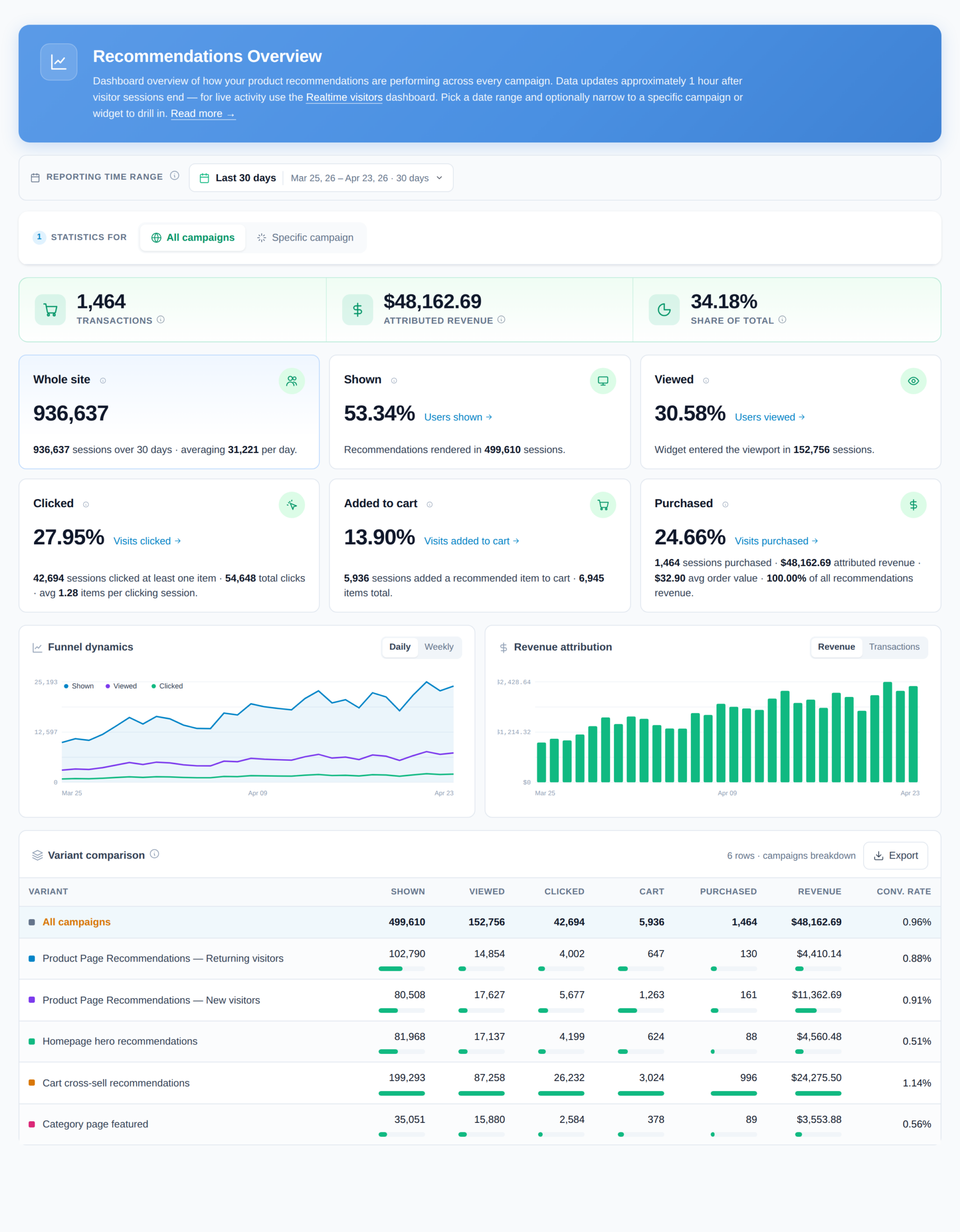
Task: Toggle the Clicked legend in Funnel dynamics
Action: (x=167, y=686)
